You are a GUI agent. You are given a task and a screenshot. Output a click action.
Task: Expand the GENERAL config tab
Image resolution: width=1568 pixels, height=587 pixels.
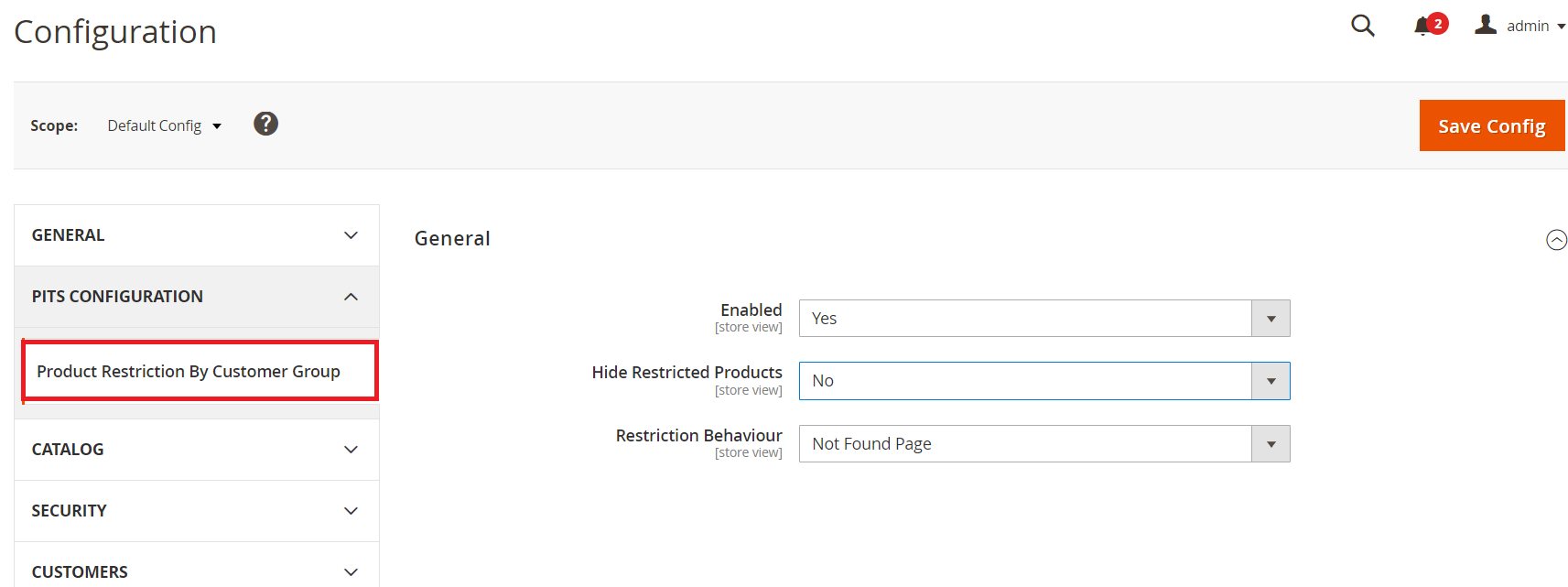point(196,235)
